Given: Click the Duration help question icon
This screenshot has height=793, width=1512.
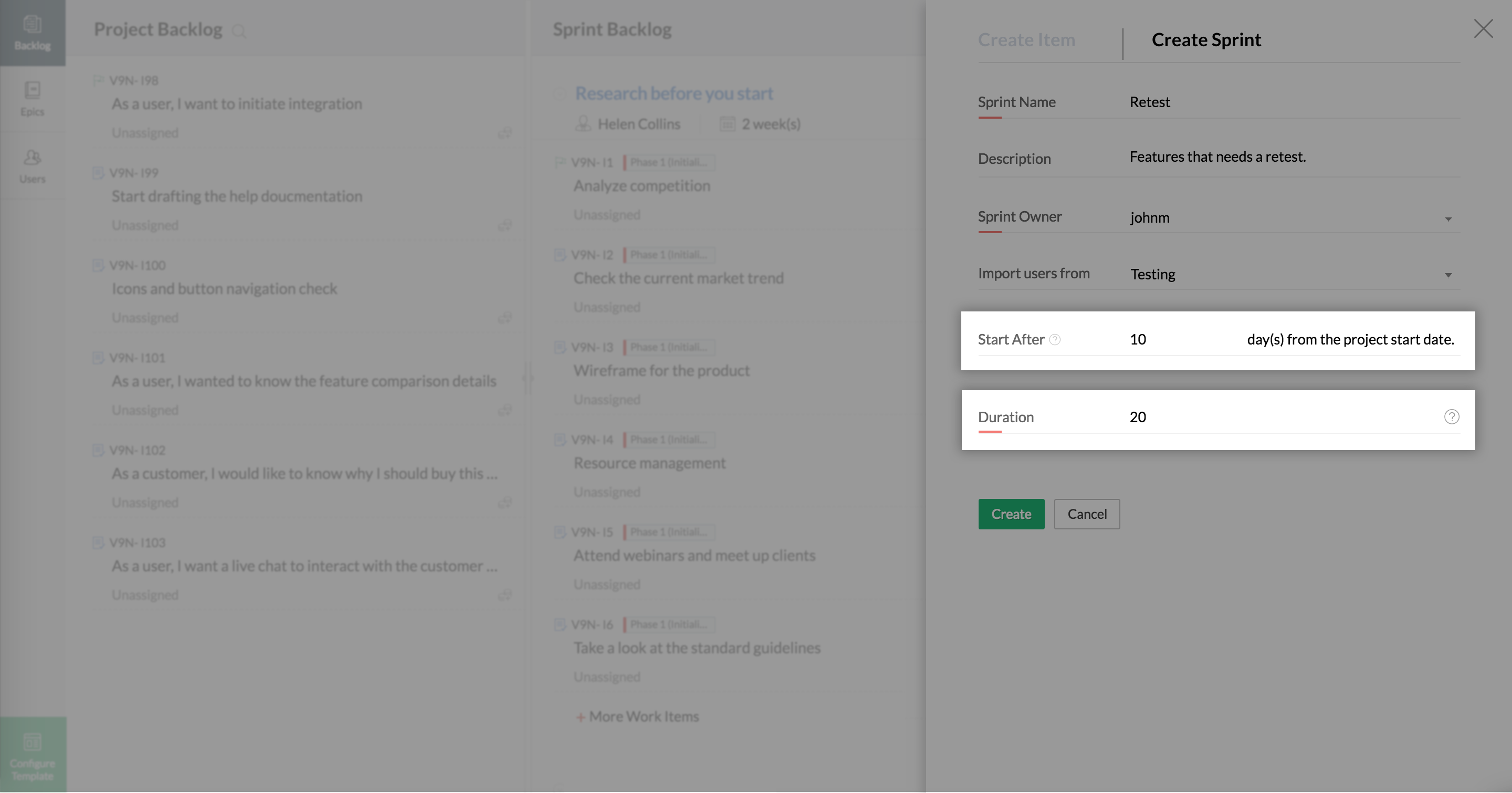Looking at the screenshot, I should pyautogui.click(x=1451, y=417).
